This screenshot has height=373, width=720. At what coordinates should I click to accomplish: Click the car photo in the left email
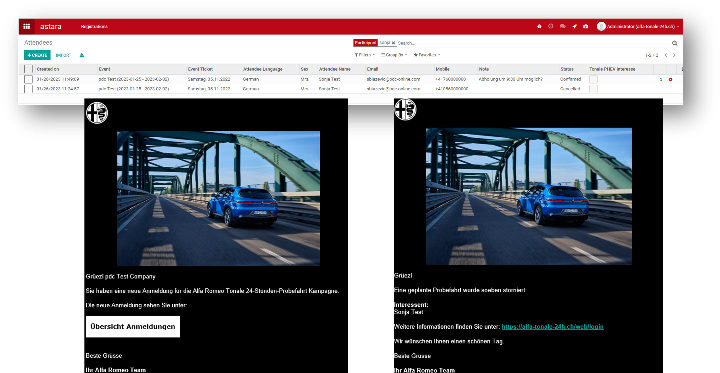[x=218, y=198]
